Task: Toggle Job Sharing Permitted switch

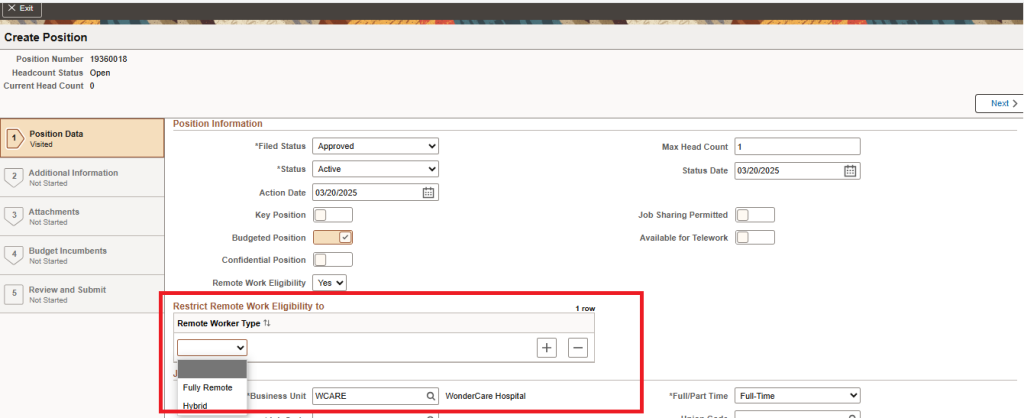Action: pyautogui.click(x=754, y=215)
